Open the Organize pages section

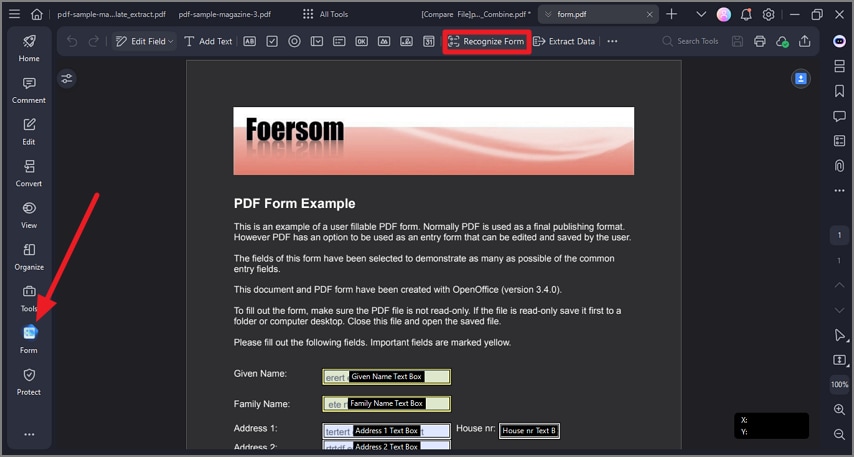[29, 257]
